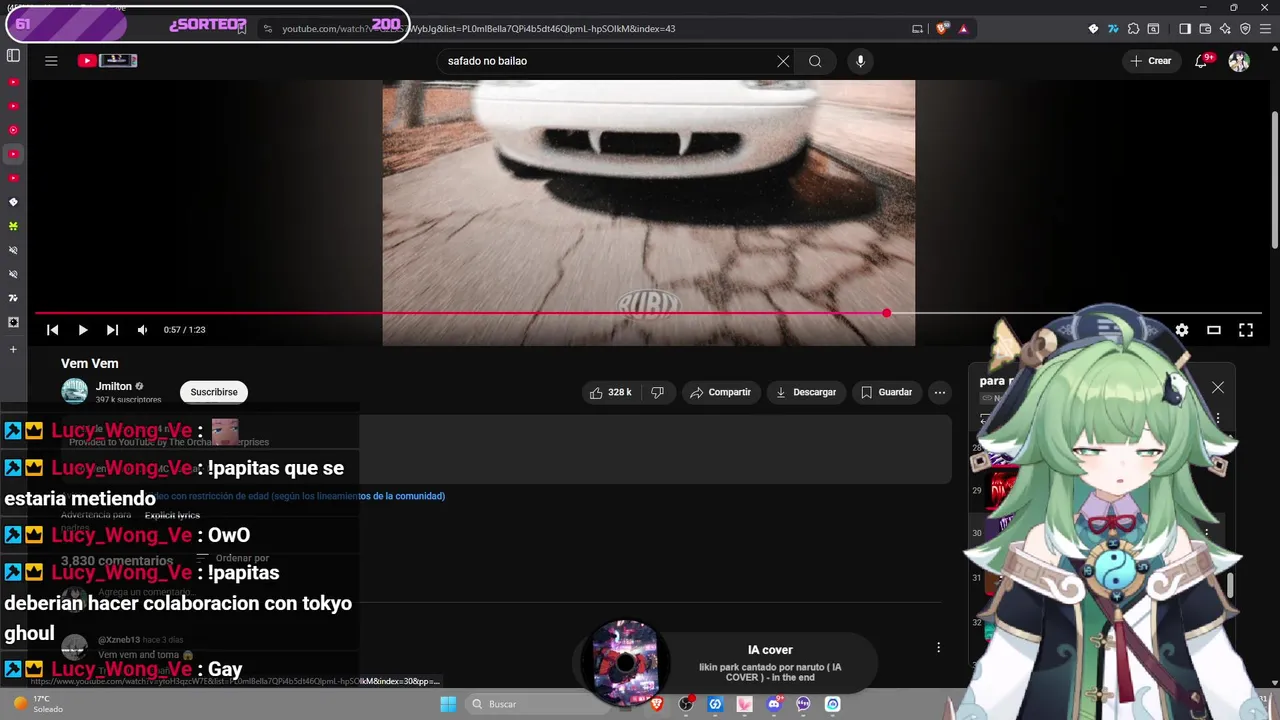This screenshot has width=1280, height=720.
Task: Open the Windows Start menu
Action: [448, 704]
